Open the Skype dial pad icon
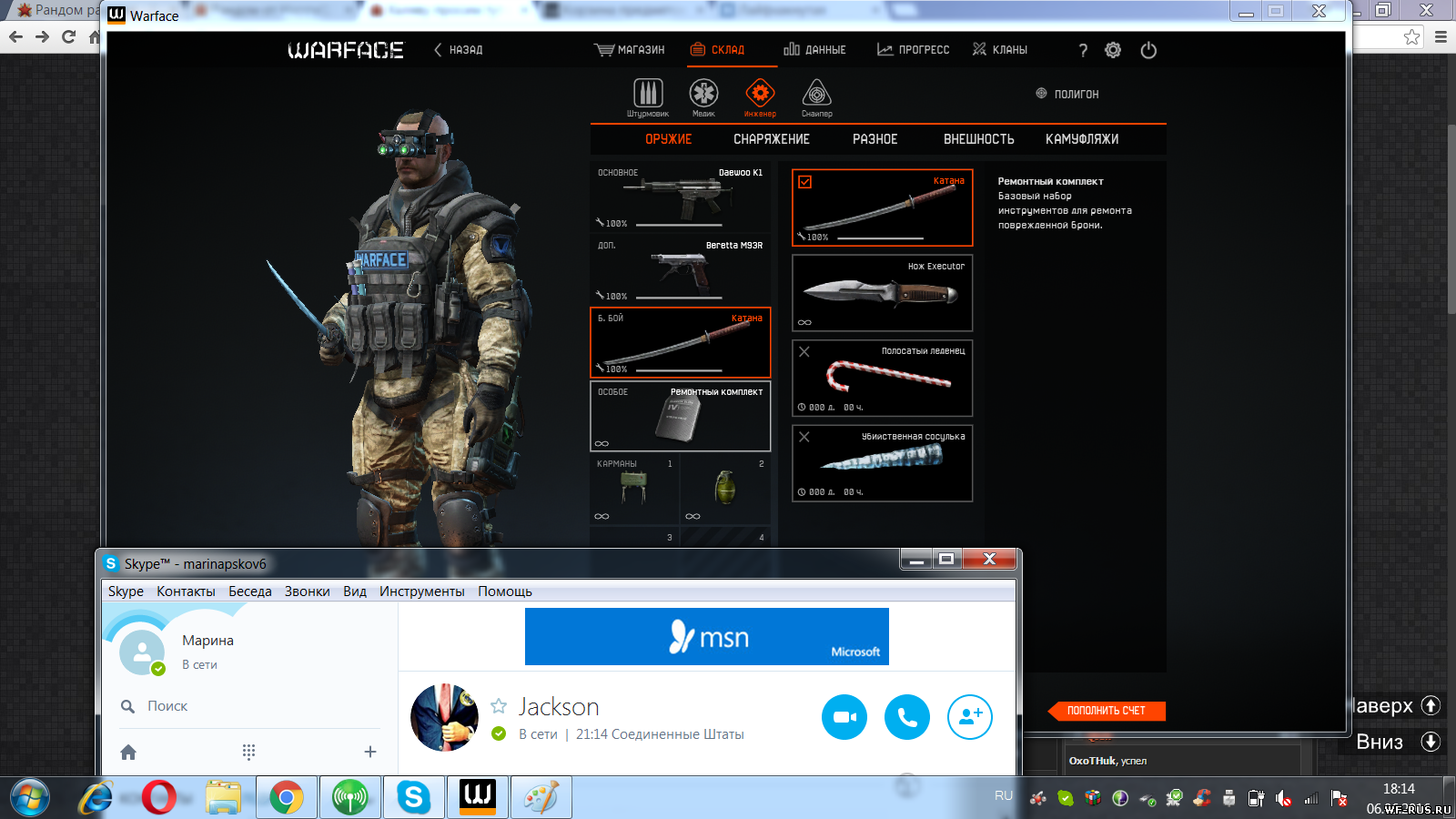The width and height of the screenshot is (1456, 819). (248, 752)
